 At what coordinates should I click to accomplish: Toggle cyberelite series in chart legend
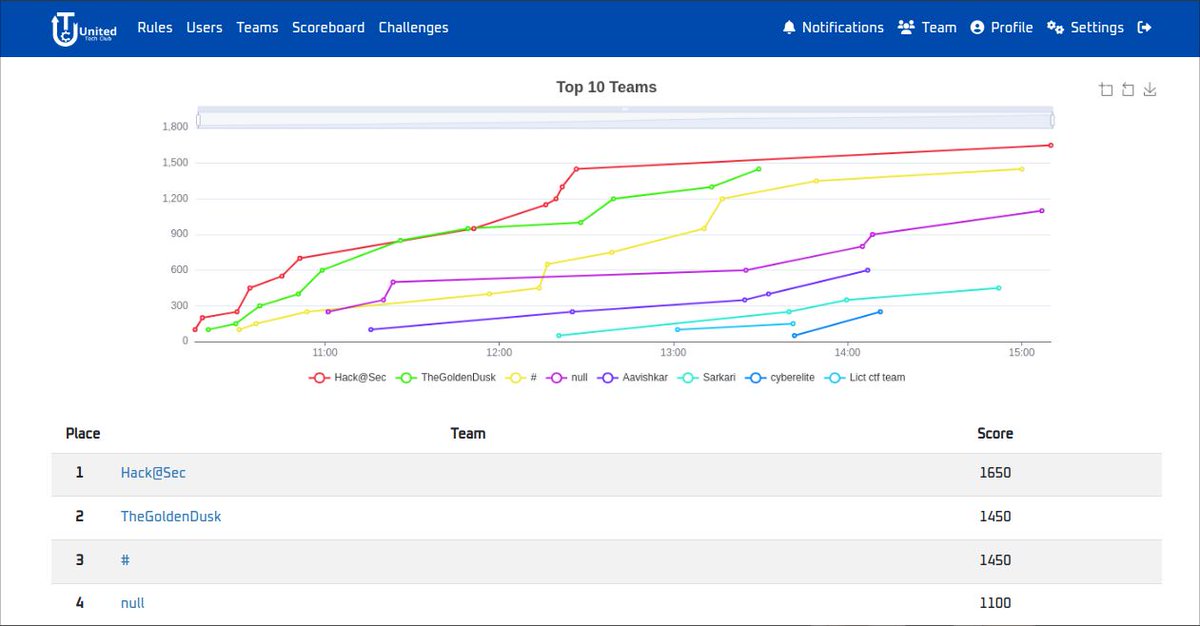(x=780, y=377)
